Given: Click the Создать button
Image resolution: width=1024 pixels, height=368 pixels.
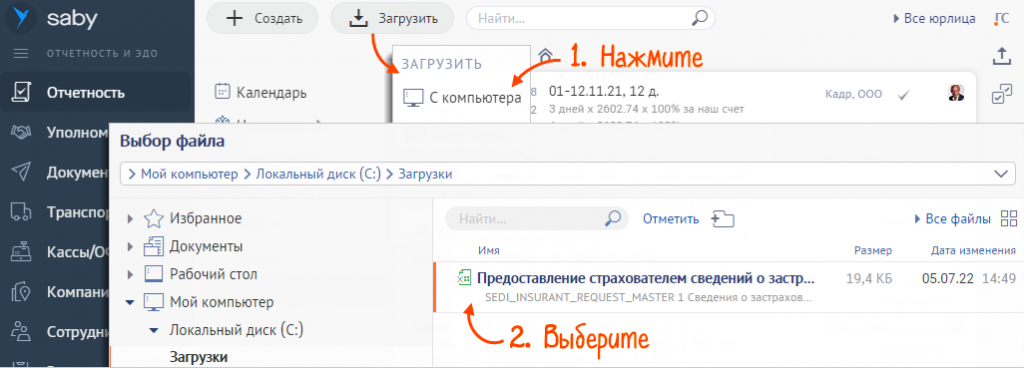Looking at the screenshot, I should (263, 18).
